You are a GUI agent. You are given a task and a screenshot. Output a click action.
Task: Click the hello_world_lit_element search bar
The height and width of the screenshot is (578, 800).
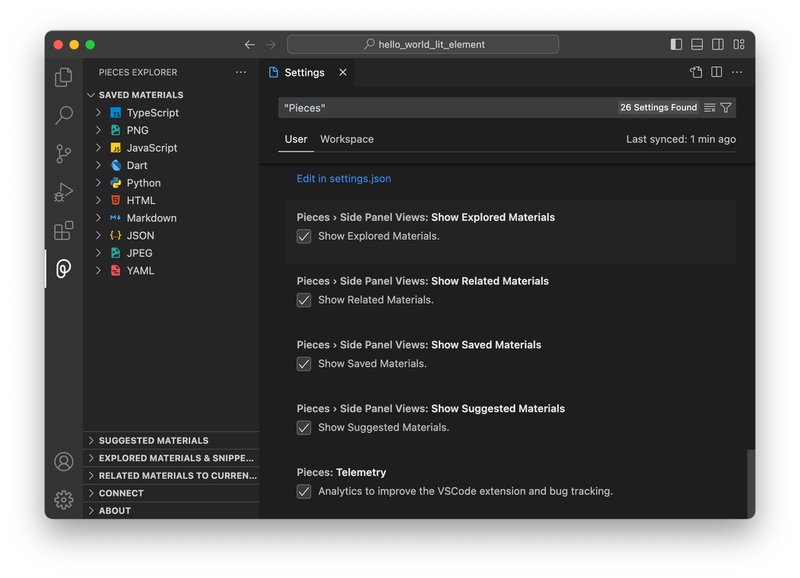pyautogui.click(x=423, y=44)
